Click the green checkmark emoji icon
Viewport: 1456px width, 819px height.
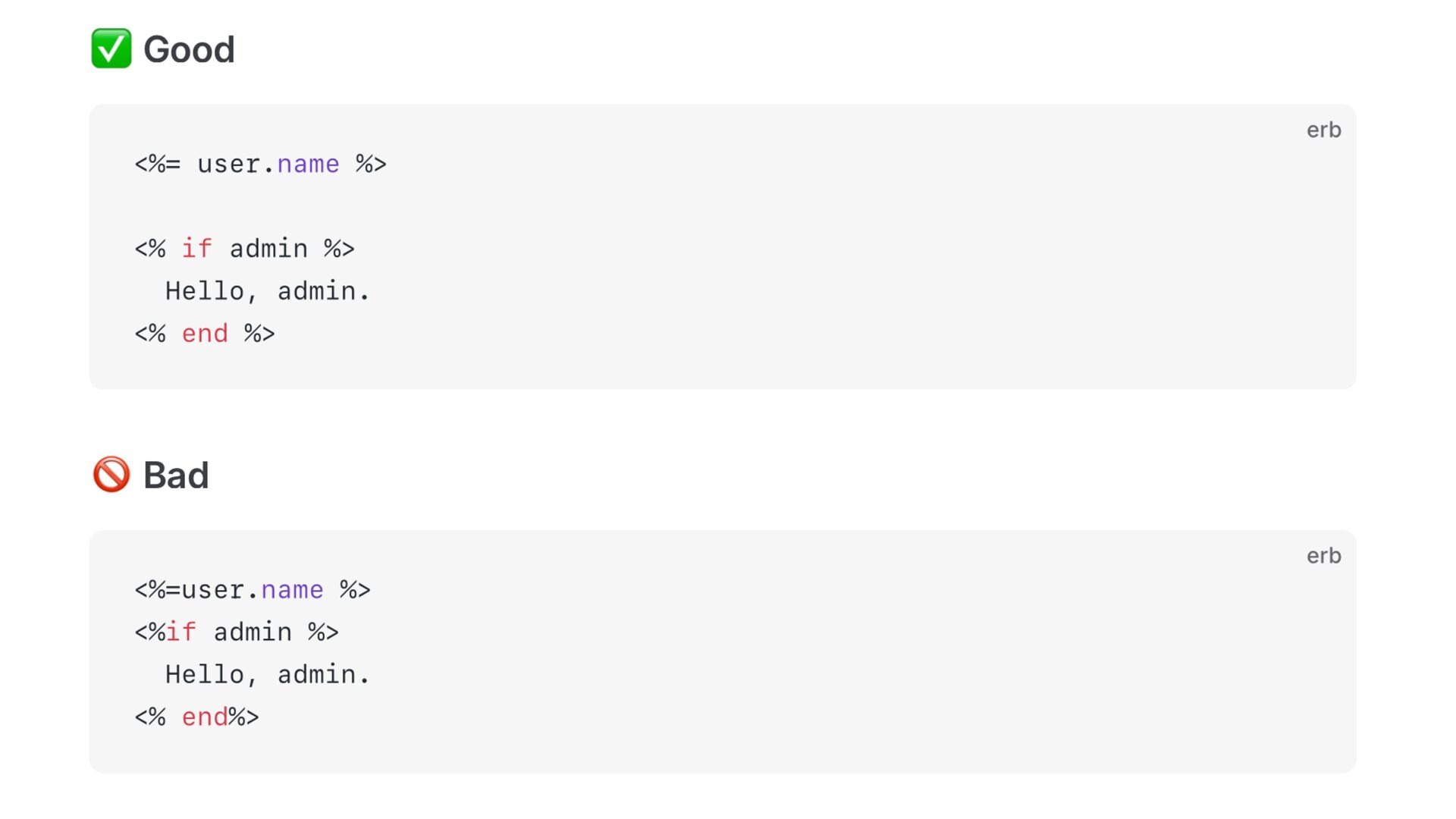click(x=111, y=49)
